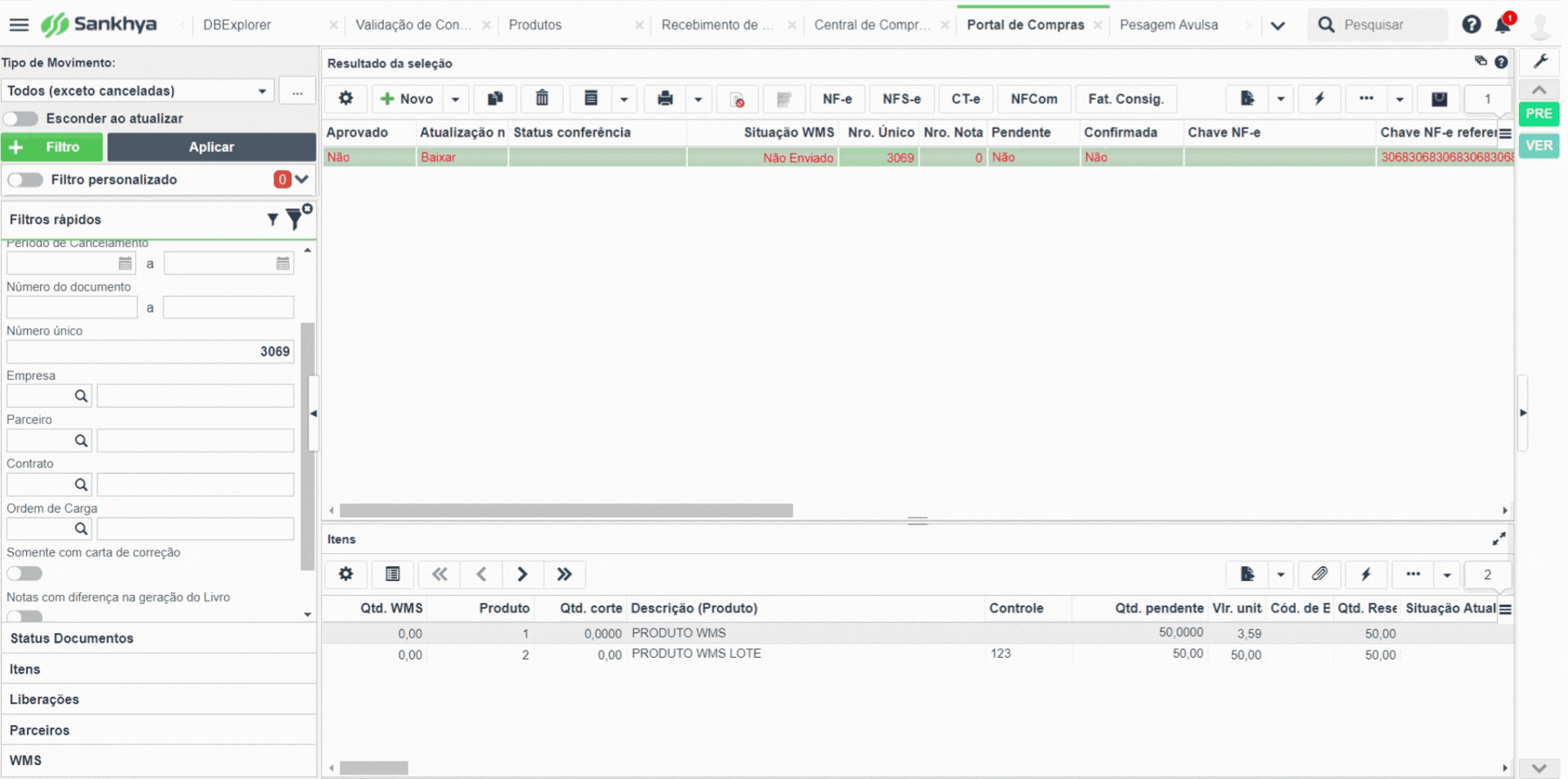The width and height of the screenshot is (1568, 779).
Task: Click the CT-e button
Action: [965, 99]
